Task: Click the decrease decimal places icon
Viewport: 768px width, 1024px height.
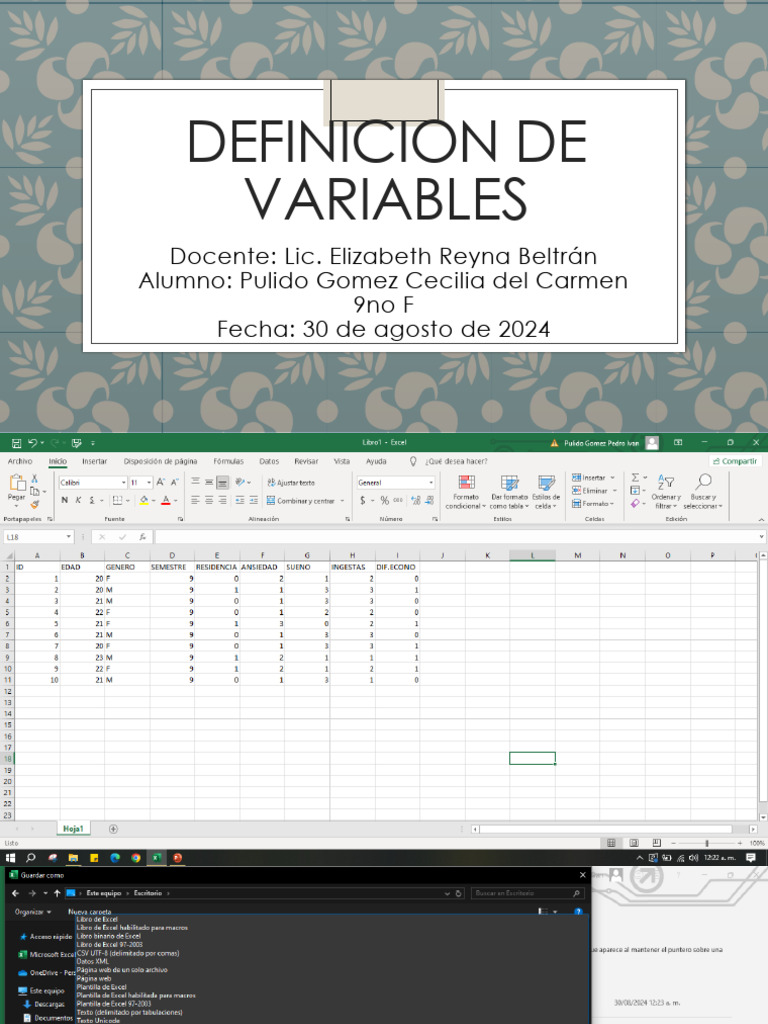Action: 429,500
